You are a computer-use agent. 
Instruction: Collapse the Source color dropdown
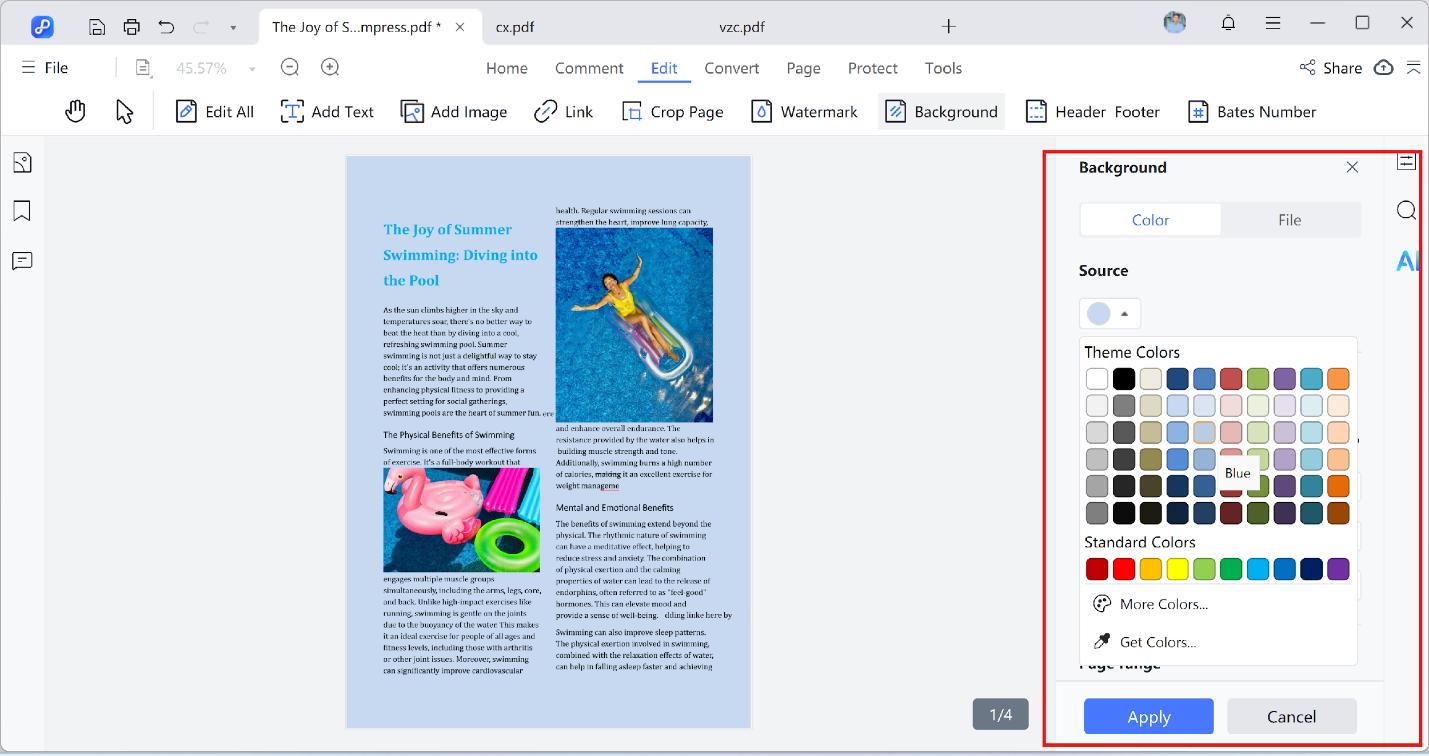coord(1110,314)
